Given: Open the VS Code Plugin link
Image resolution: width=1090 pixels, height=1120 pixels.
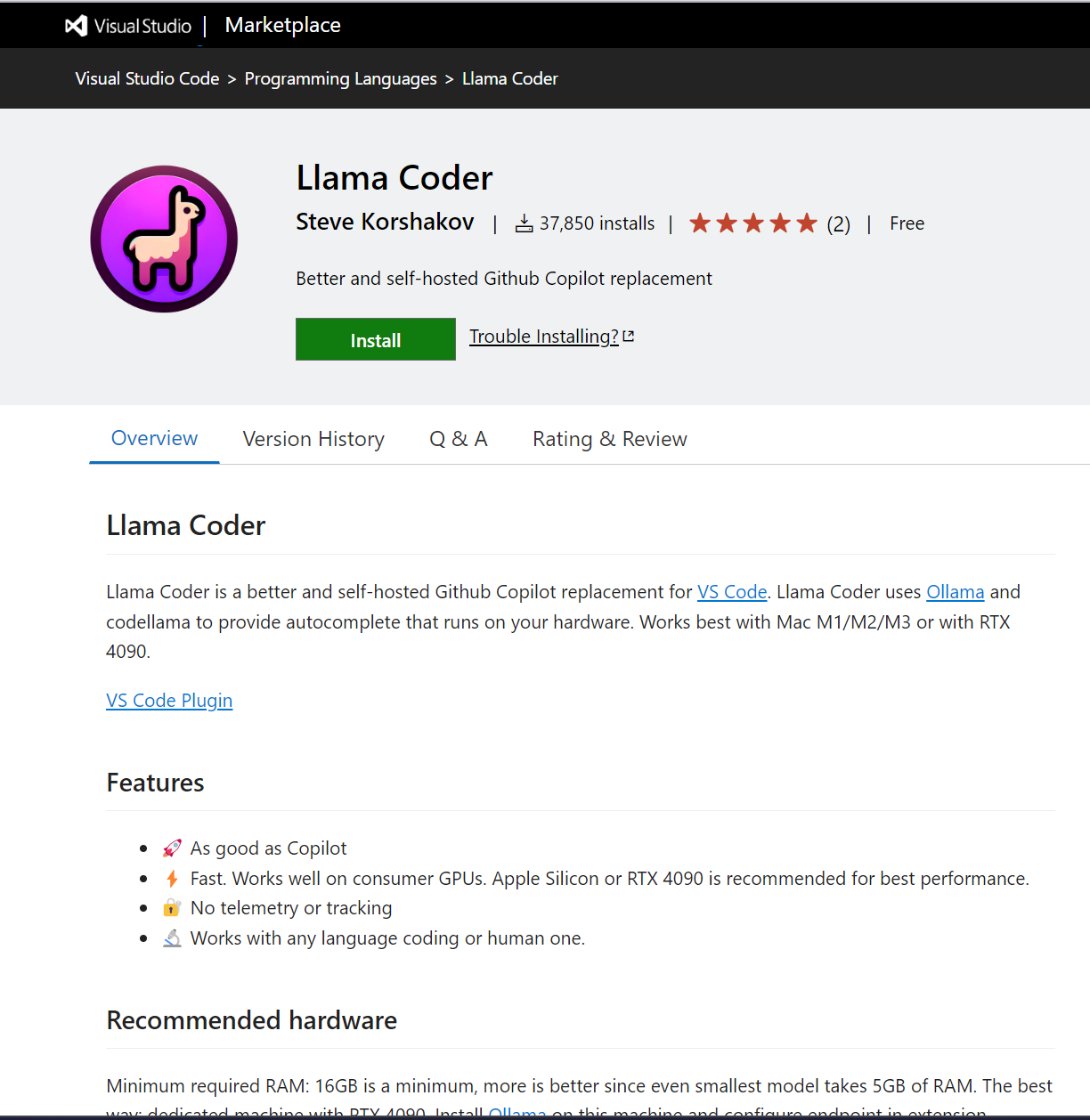Looking at the screenshot, I should pyautogui.click(x=168, y=700).
